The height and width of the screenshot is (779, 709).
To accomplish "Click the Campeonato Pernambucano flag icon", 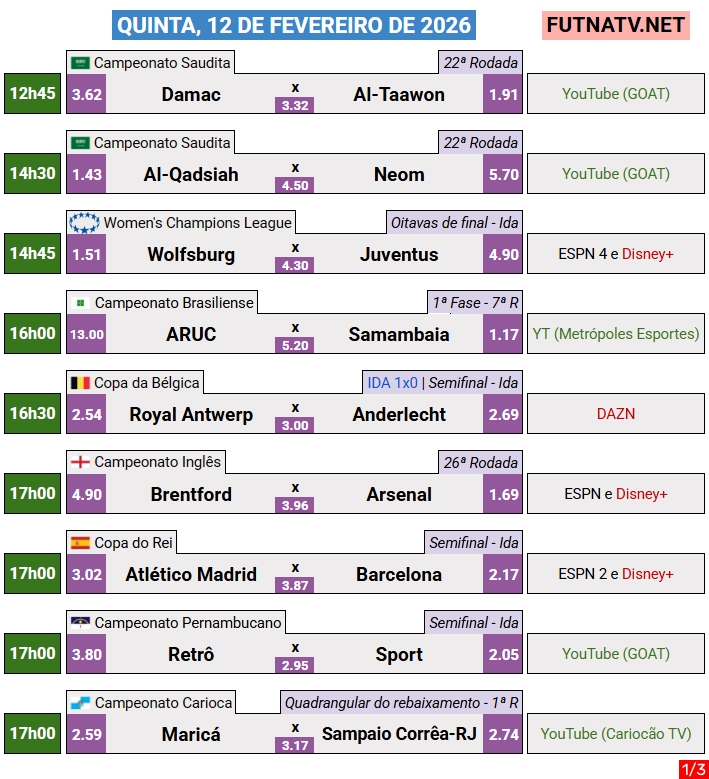I will coord(80,623).
